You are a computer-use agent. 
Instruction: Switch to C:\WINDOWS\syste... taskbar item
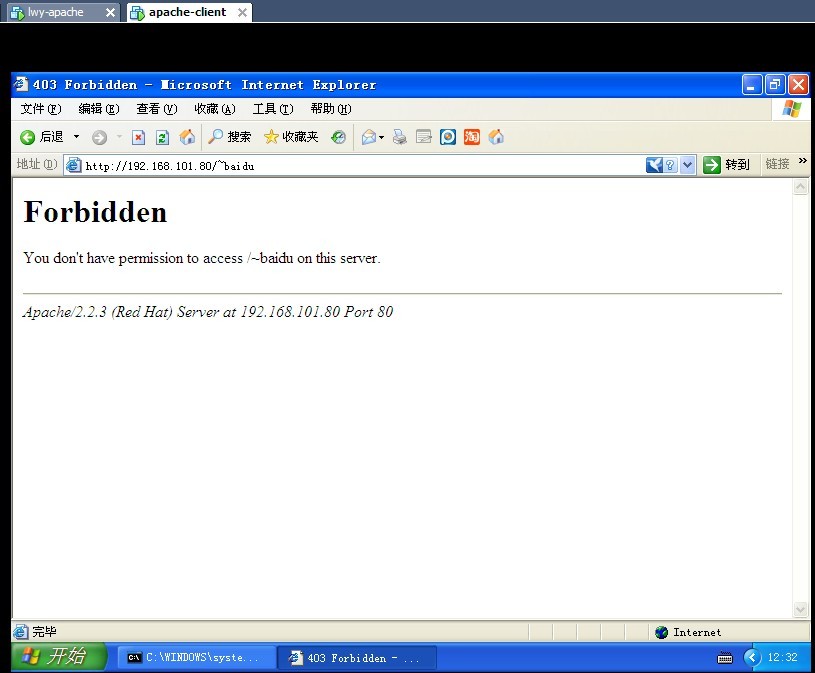point(196,657)
